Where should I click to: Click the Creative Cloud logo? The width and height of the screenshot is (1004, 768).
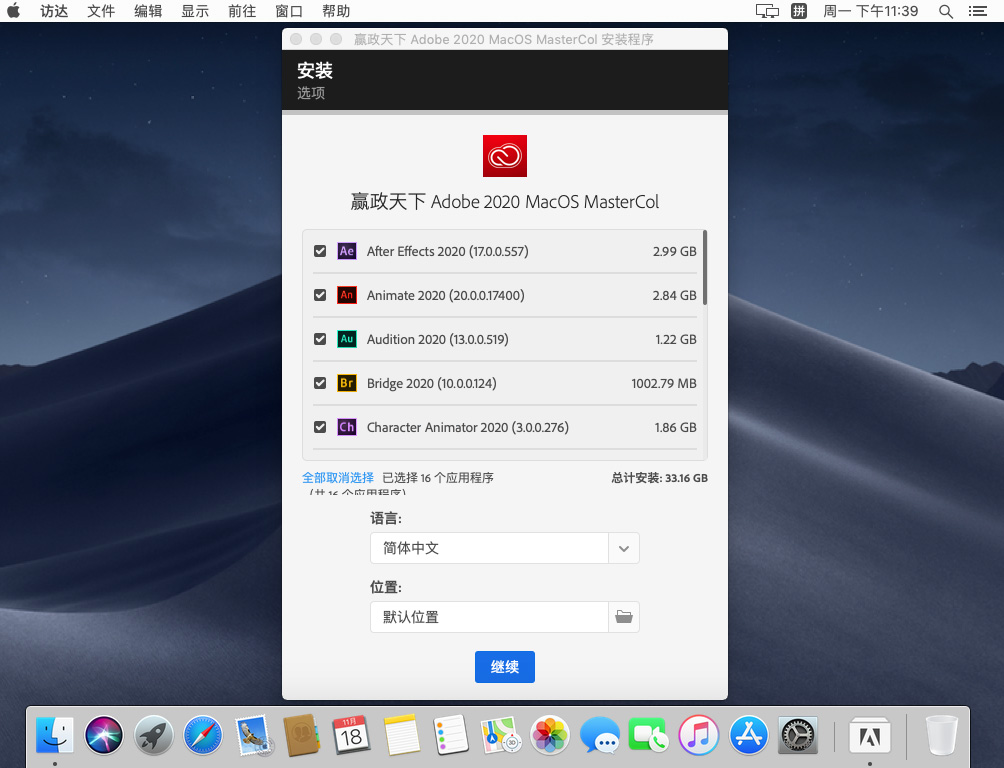[x=505, y=156]
